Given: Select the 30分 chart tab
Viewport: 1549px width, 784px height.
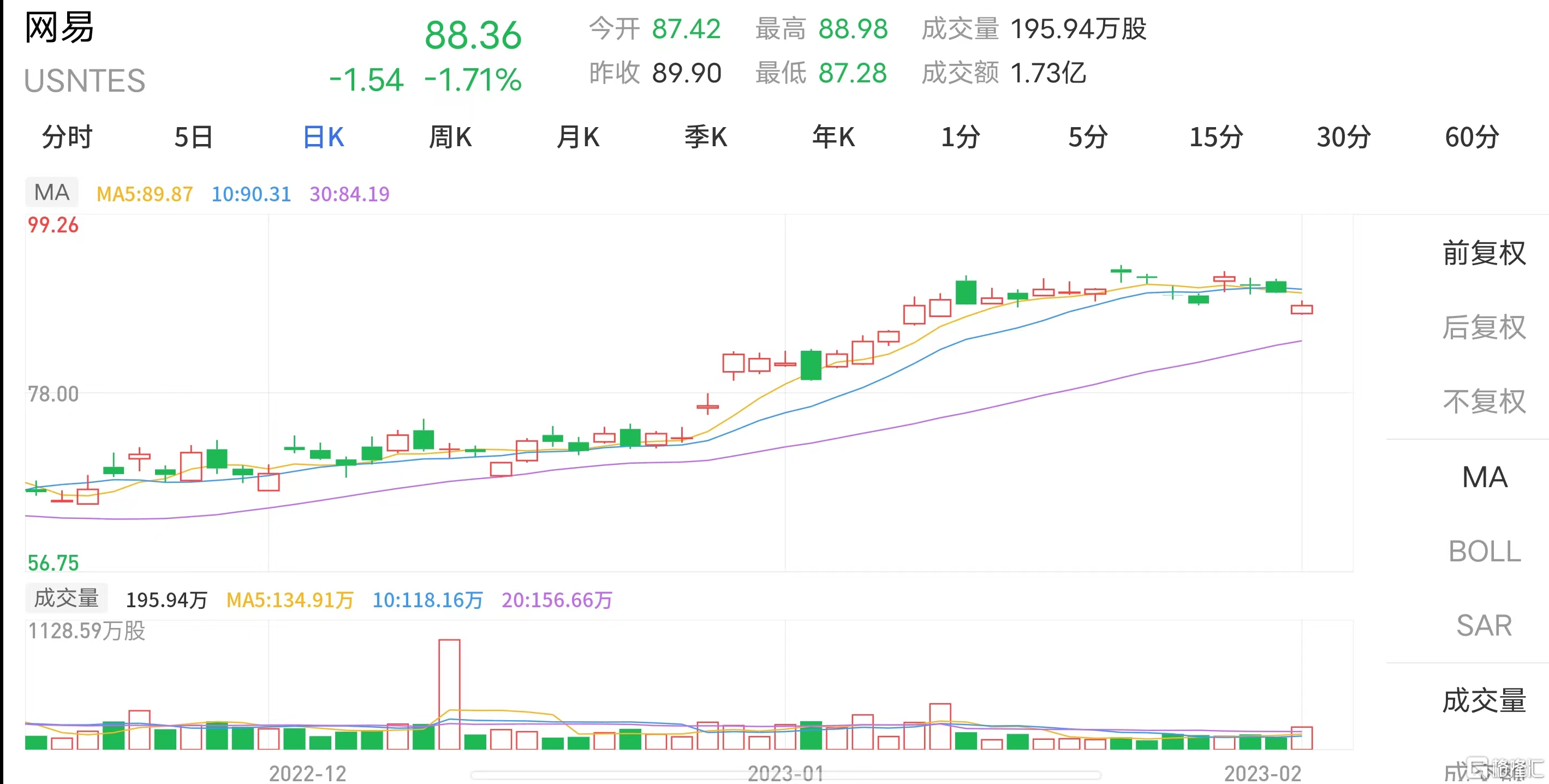Looking at the screenshot, I should click(1344, 137).
